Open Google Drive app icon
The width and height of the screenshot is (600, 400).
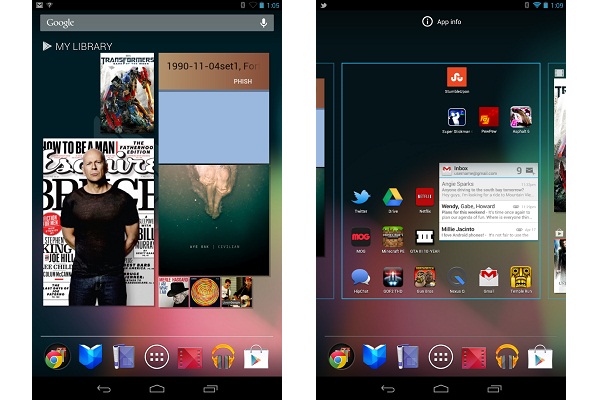pyautogui.click(x=392, y=196)
